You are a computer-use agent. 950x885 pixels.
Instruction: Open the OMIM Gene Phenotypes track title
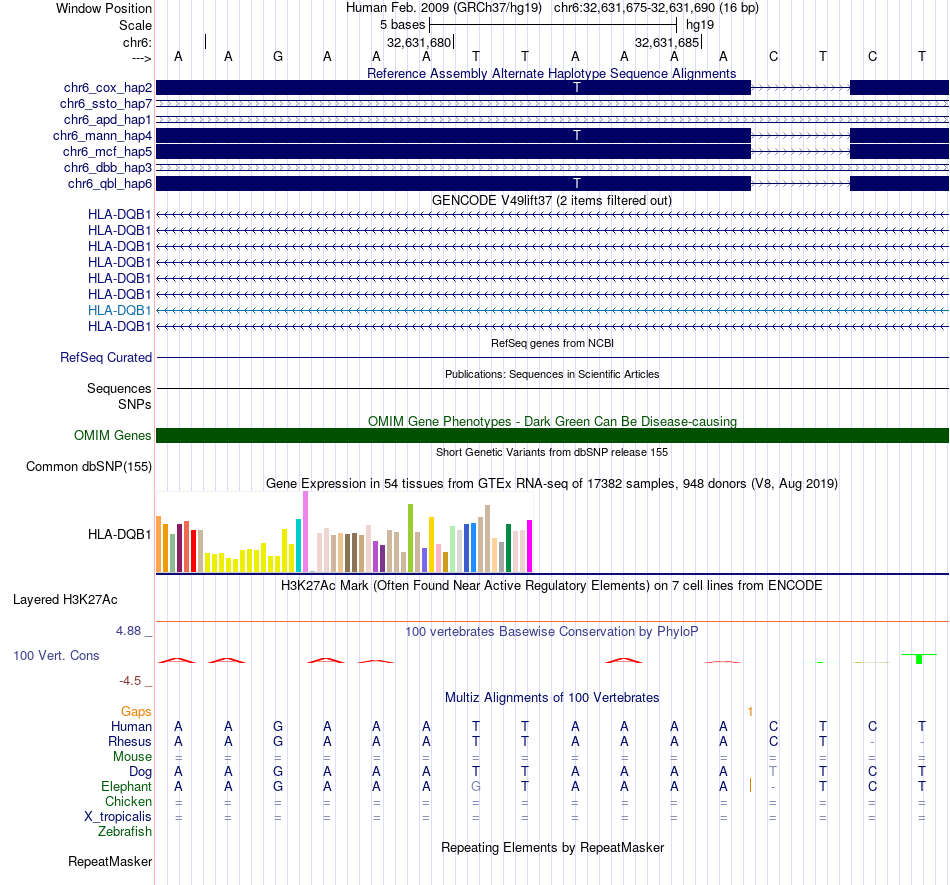pyautogui.click(x=552, y=422)
